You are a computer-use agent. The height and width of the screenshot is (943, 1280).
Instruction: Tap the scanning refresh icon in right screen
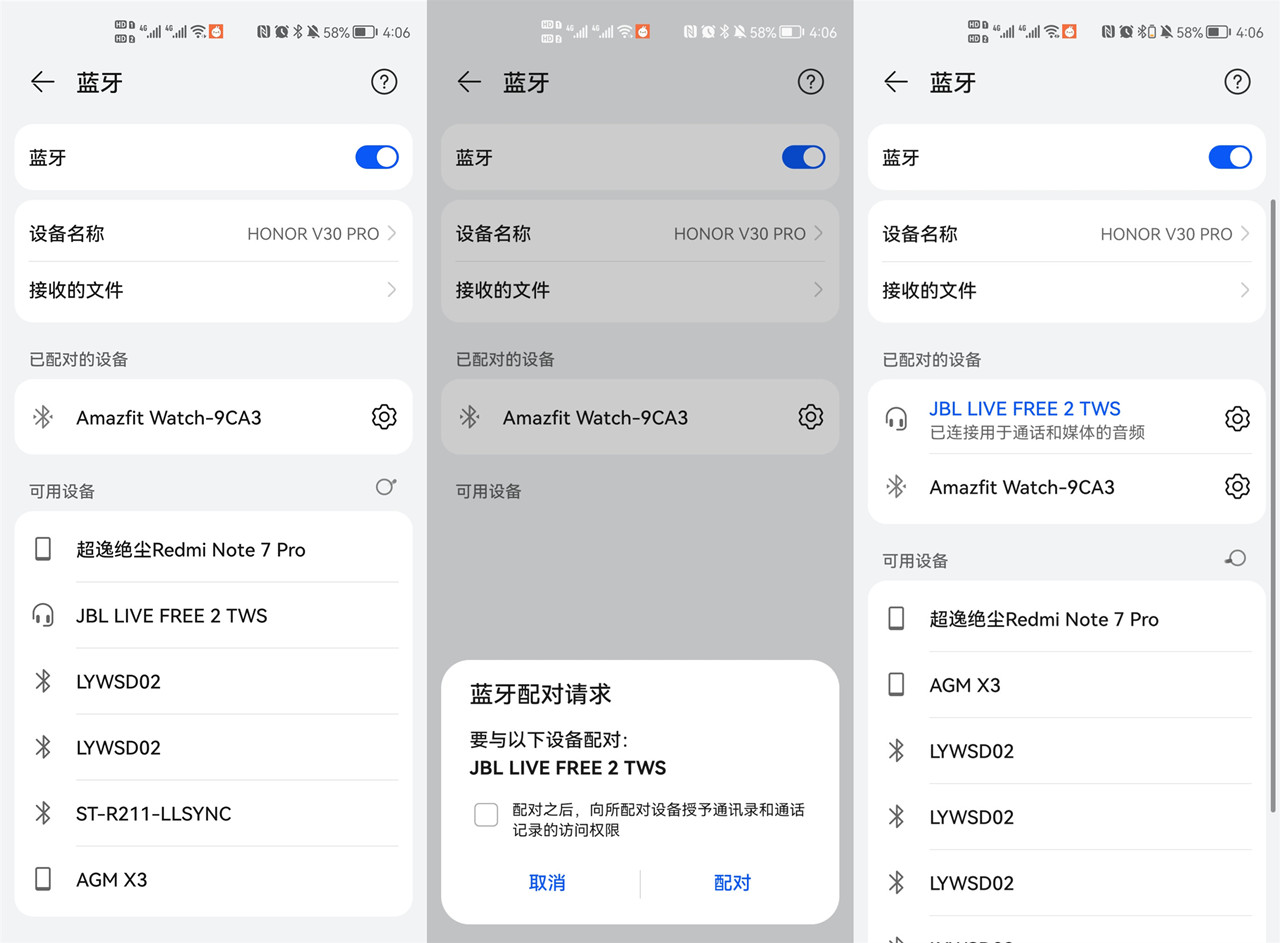pos(1236,558)
